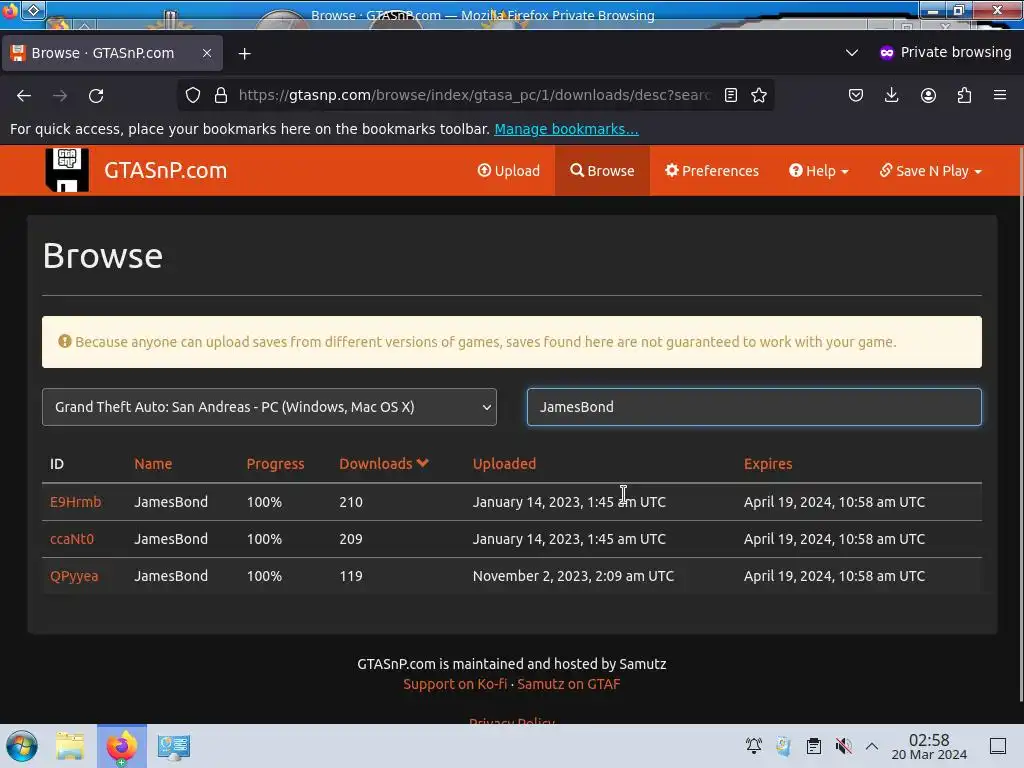Image resolution: width=1024 pixels, height=768 pixels.
Task: Open the Browse navigation item
Action: pyautogui.click(x=602, y=170)
